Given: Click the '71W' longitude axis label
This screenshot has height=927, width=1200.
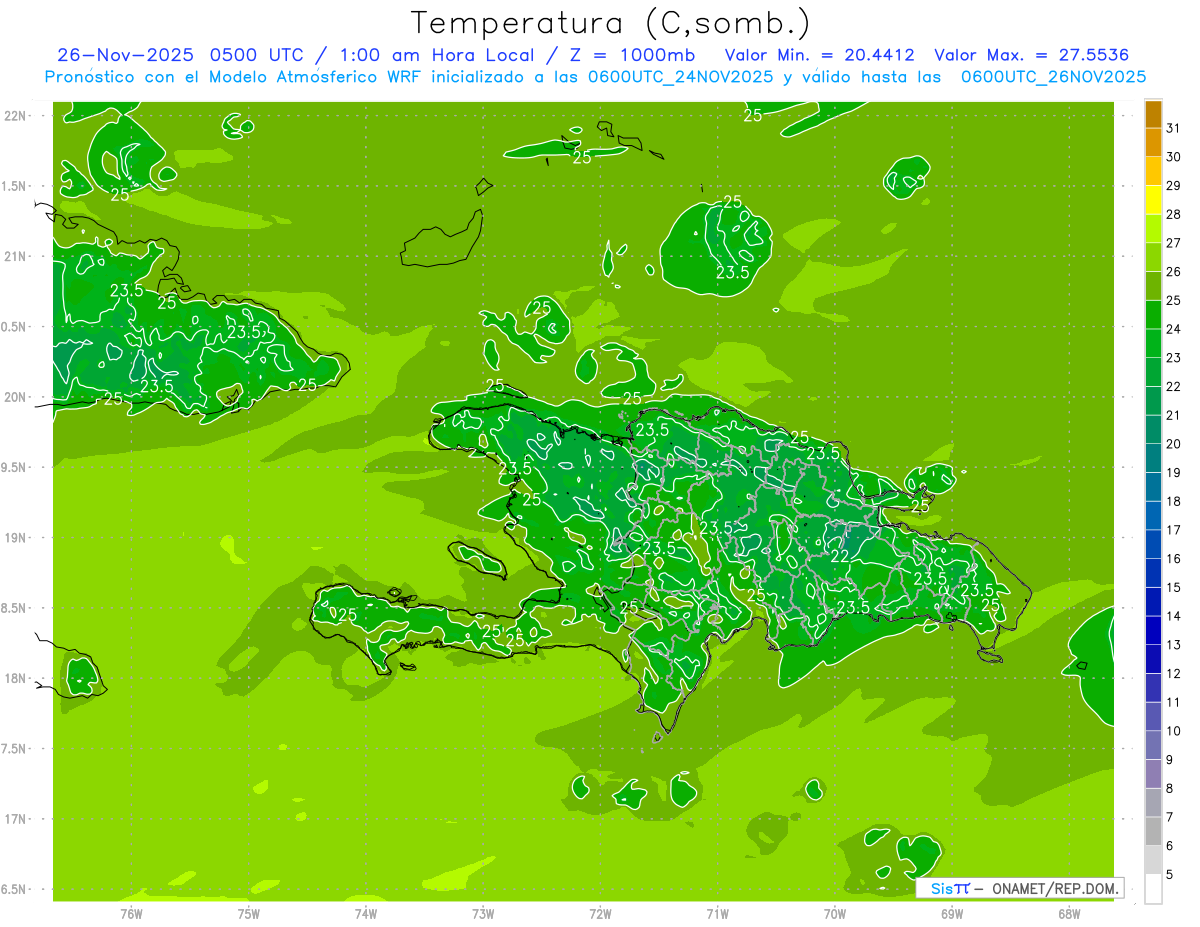Looking at the screenshot, I should [717, 913].
